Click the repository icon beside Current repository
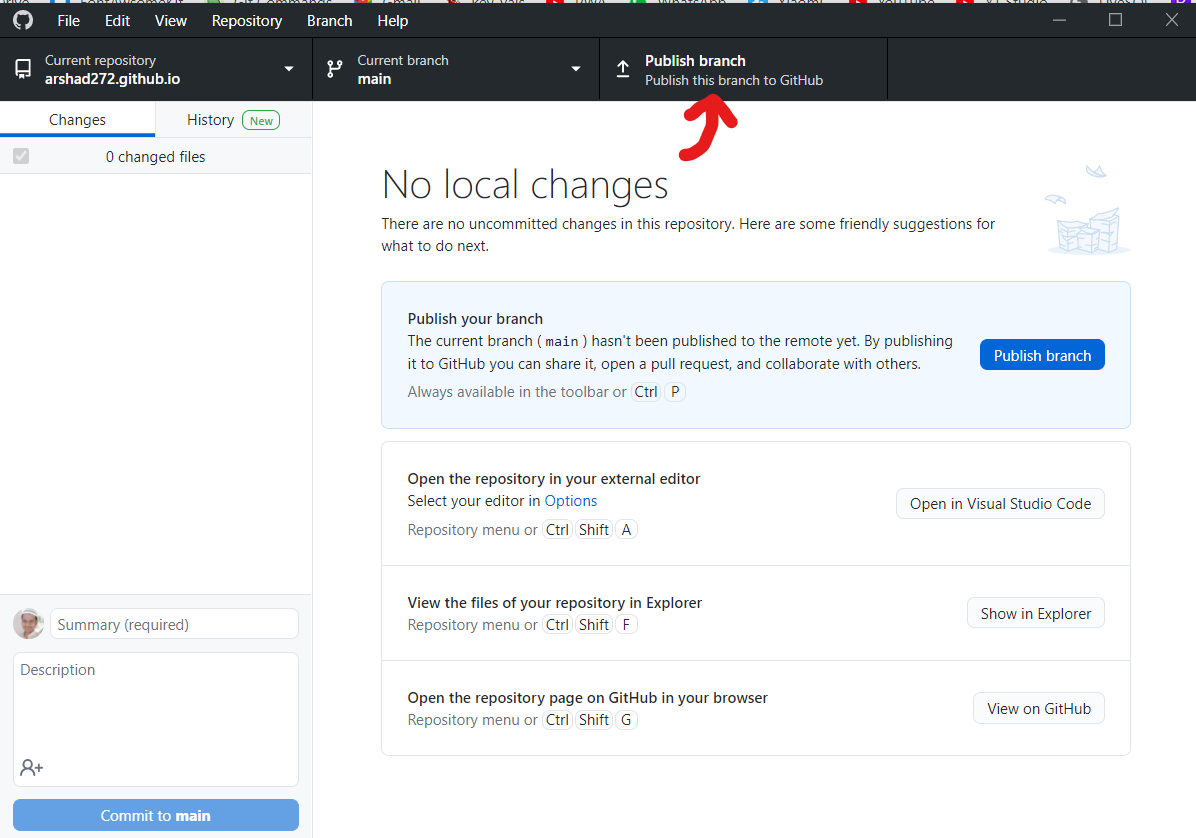The image size is (1196, 838). pos(23,69)
